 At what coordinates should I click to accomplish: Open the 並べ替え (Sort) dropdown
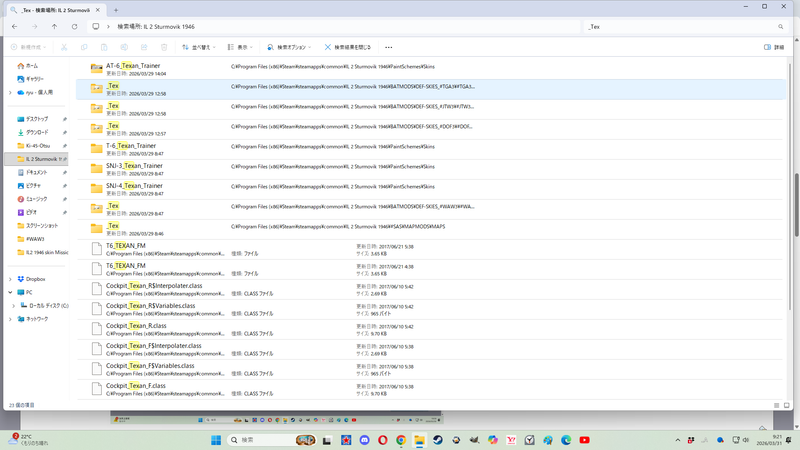pos(199,47)
